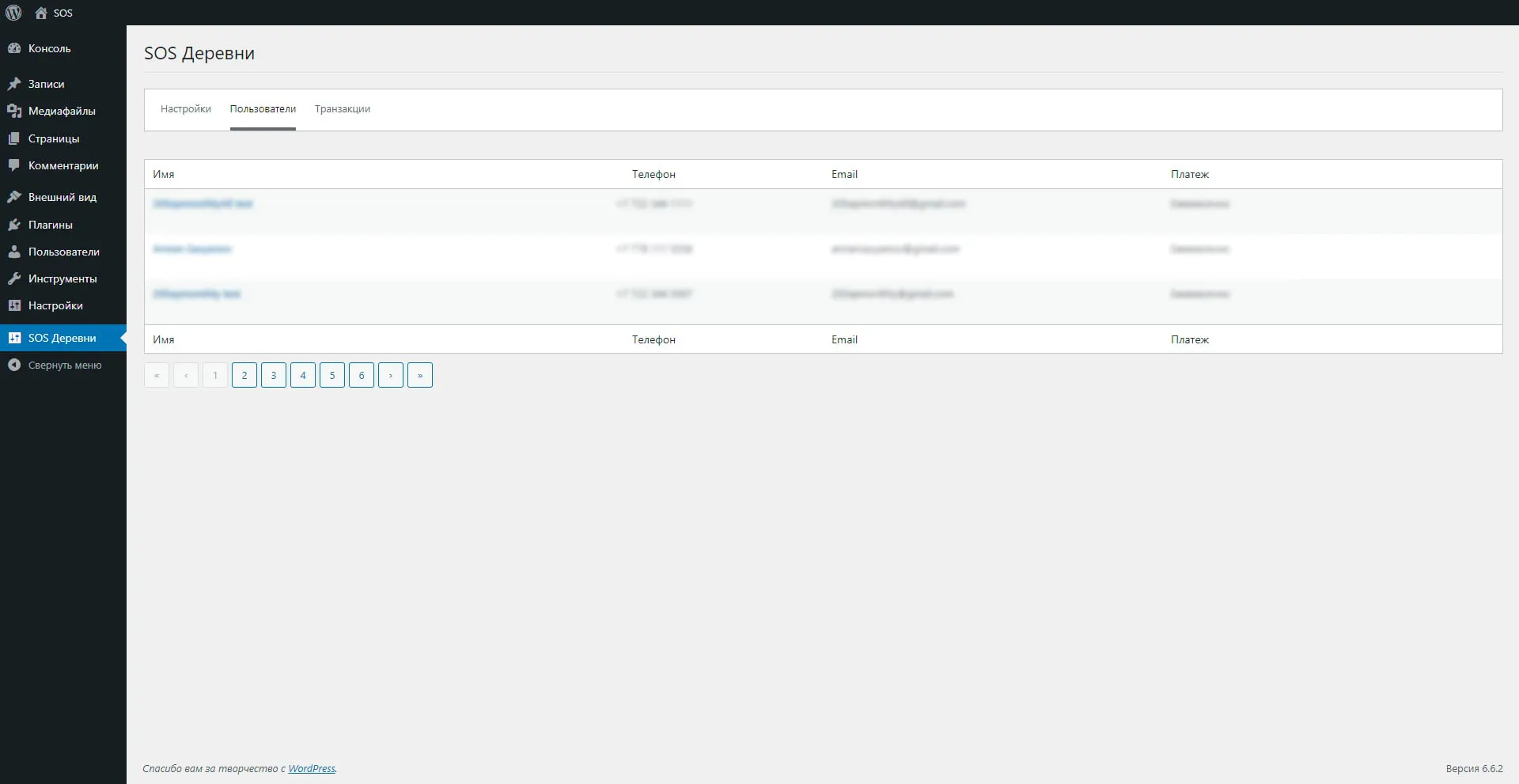
Task: Click the Комментарии speech bubble icon
Action: [14, 165]
